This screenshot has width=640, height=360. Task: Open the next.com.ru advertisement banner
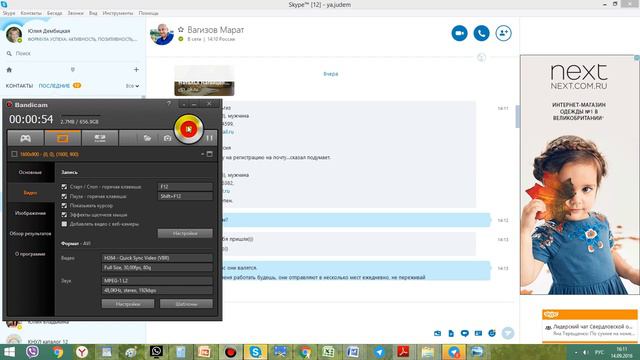[x=579, y=175]
